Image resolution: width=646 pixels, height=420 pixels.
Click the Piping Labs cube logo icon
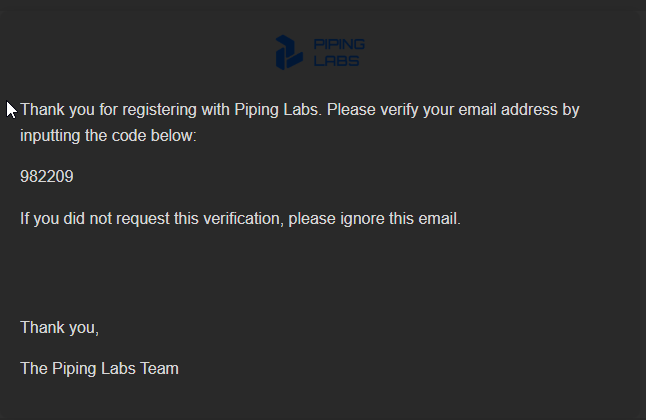click(289, 52)
